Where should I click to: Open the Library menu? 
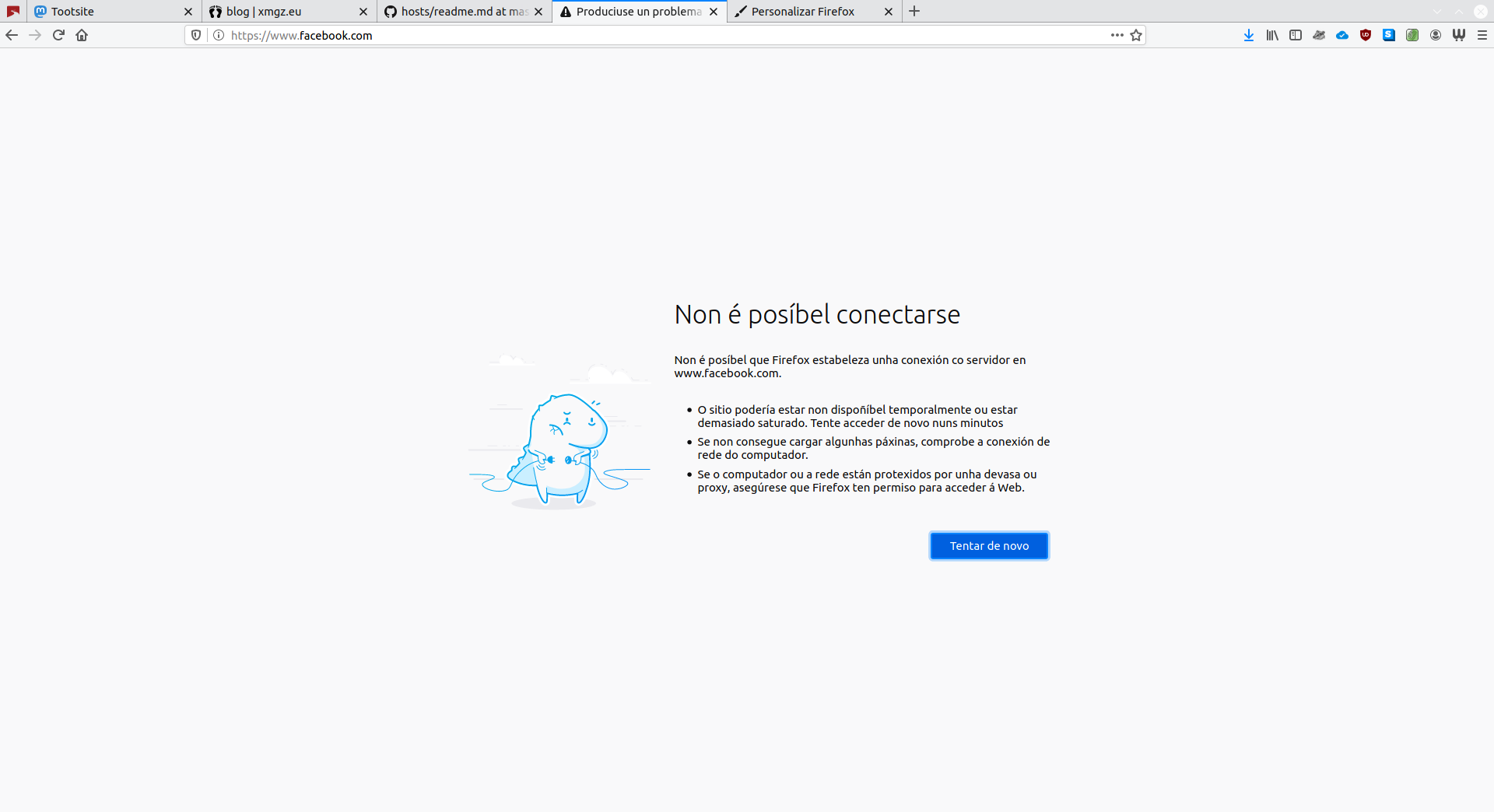click(1272, 35)
